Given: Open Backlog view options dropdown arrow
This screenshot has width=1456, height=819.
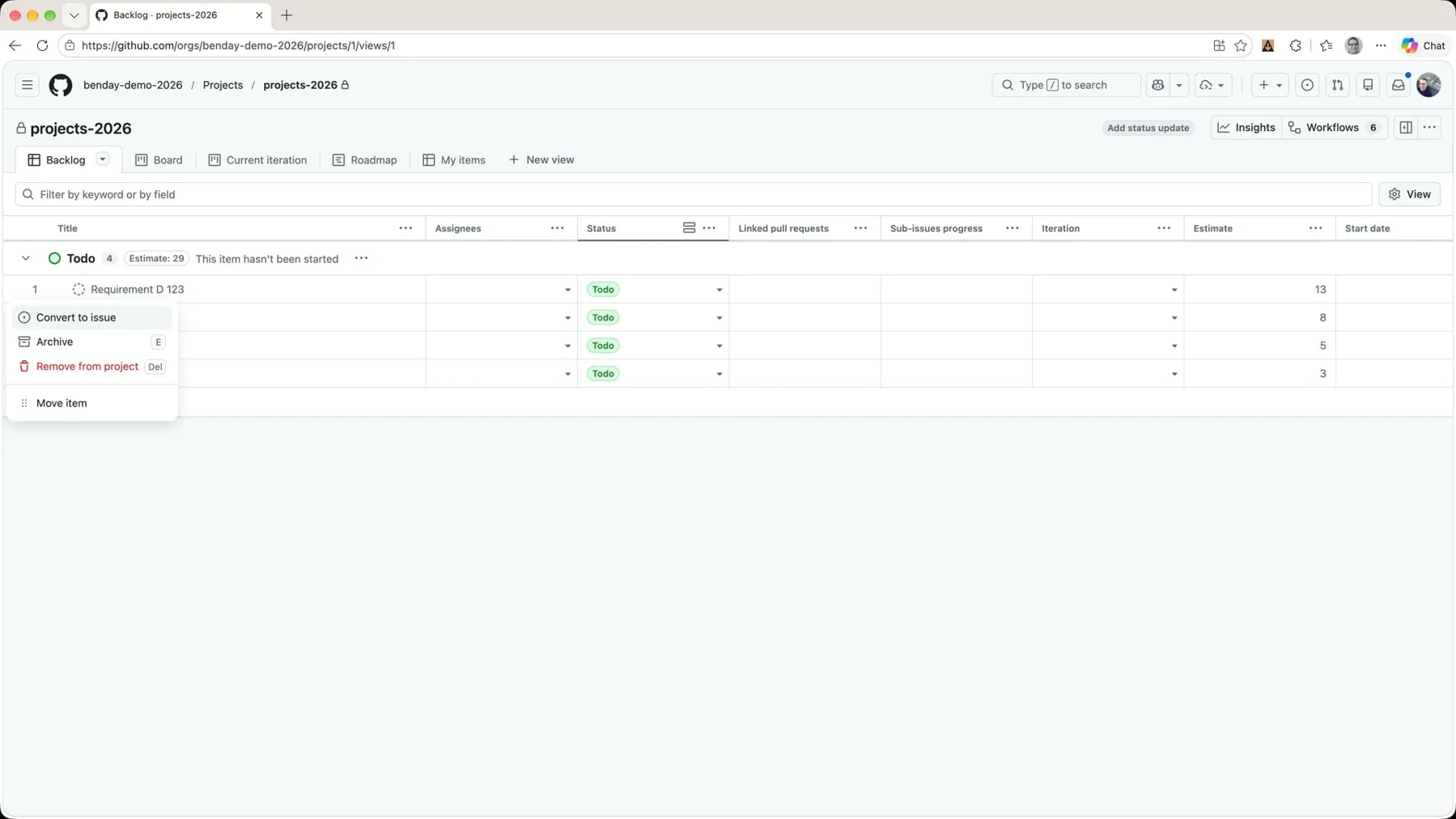Looking at the screenshot, I should click(x=103, y=159).
